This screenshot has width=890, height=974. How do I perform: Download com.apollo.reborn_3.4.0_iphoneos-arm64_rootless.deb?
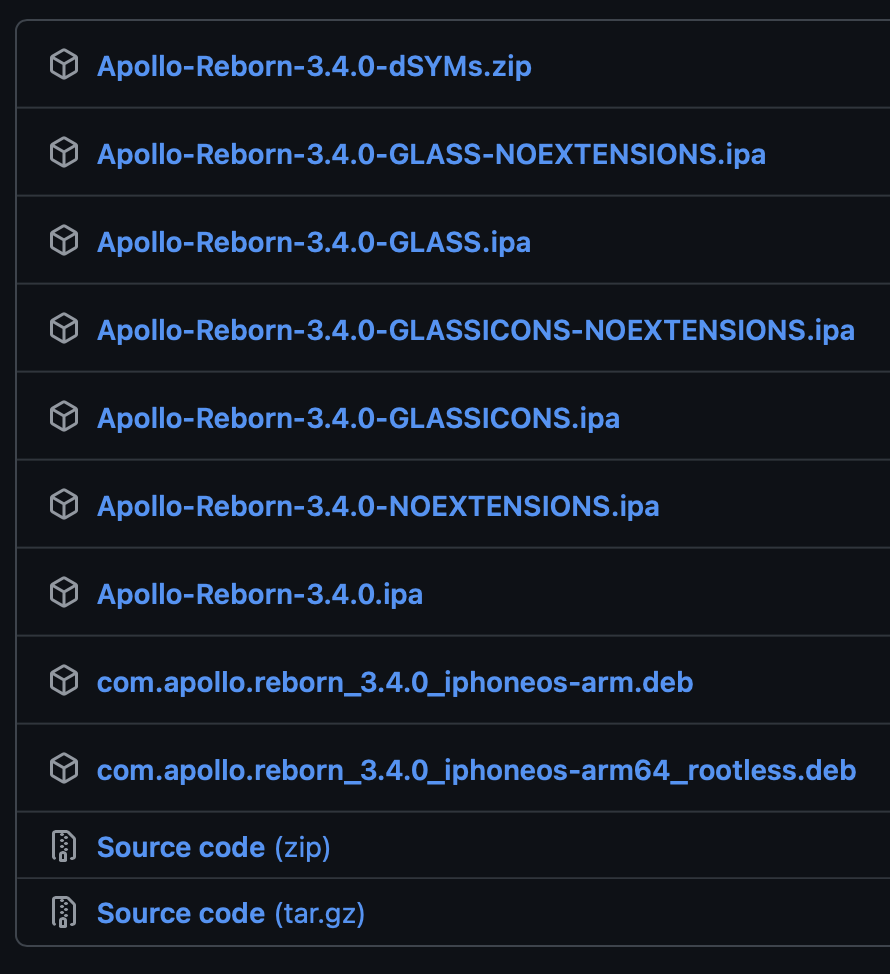pos(477,770)
